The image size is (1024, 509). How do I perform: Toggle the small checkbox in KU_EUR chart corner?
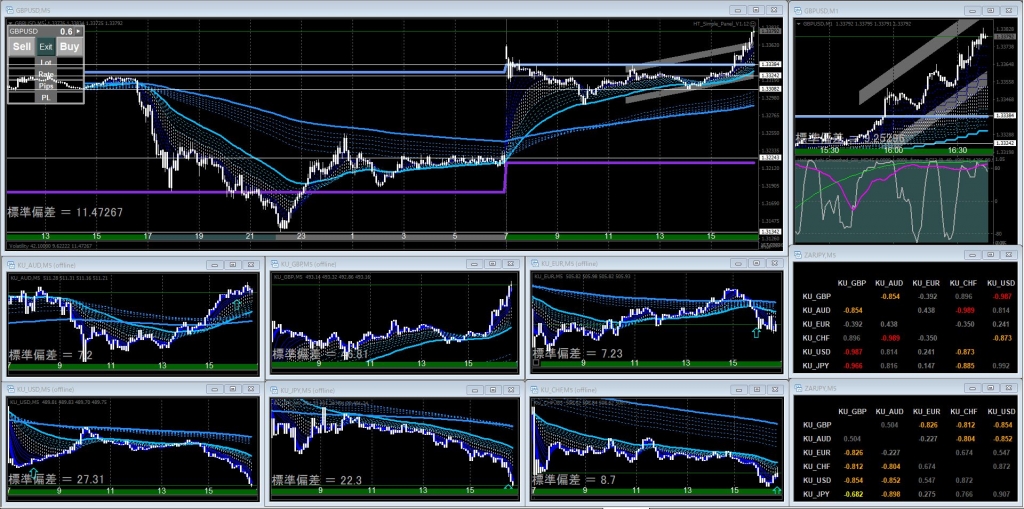point(537,364)
